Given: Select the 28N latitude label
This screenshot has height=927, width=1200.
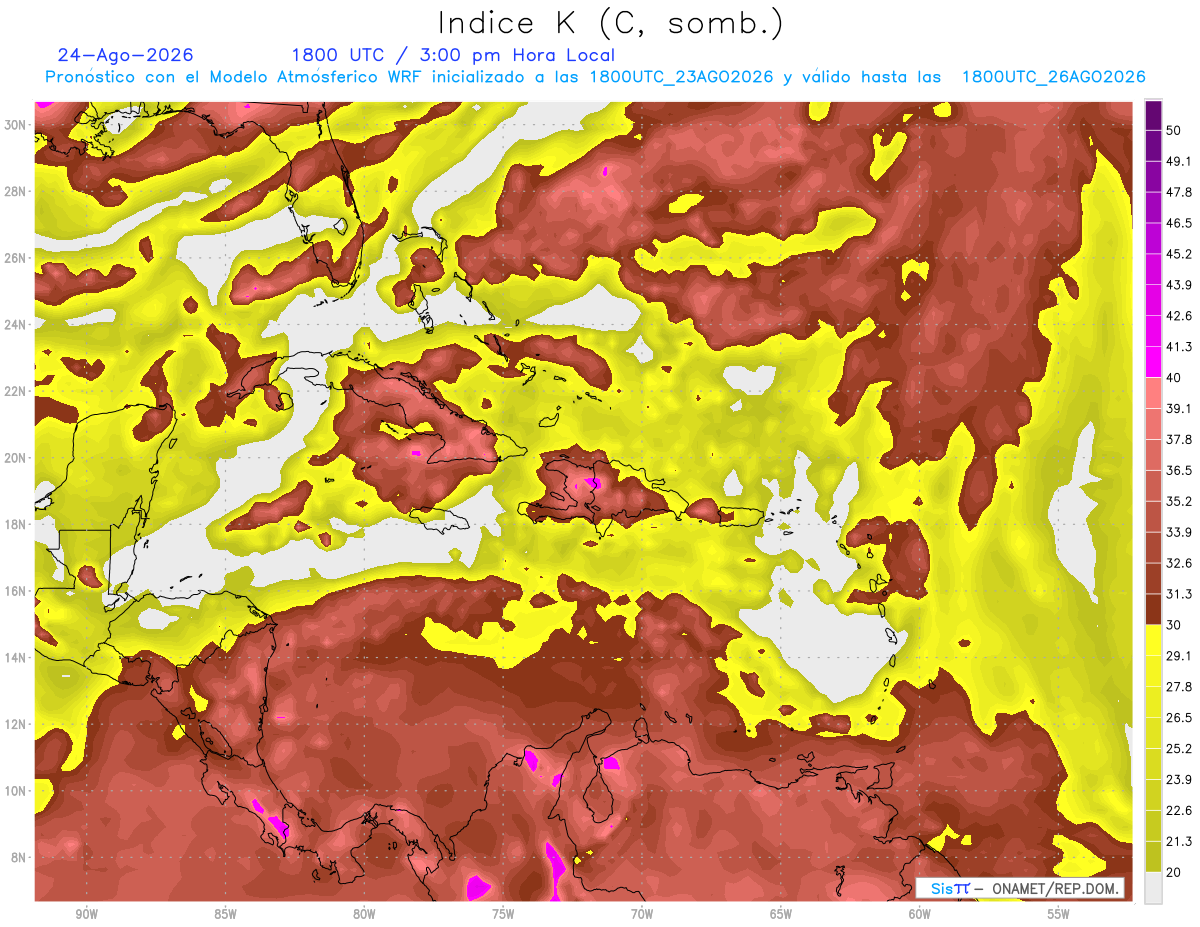Looking at the screenshot, I should tap(17, 191).
